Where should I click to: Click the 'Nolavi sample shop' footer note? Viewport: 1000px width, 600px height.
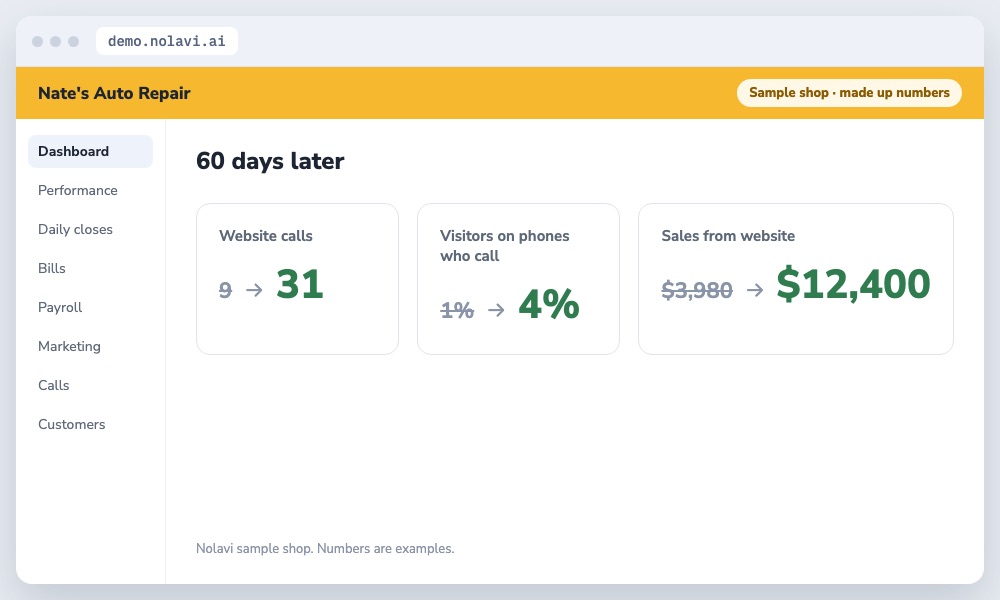point(325,548)
